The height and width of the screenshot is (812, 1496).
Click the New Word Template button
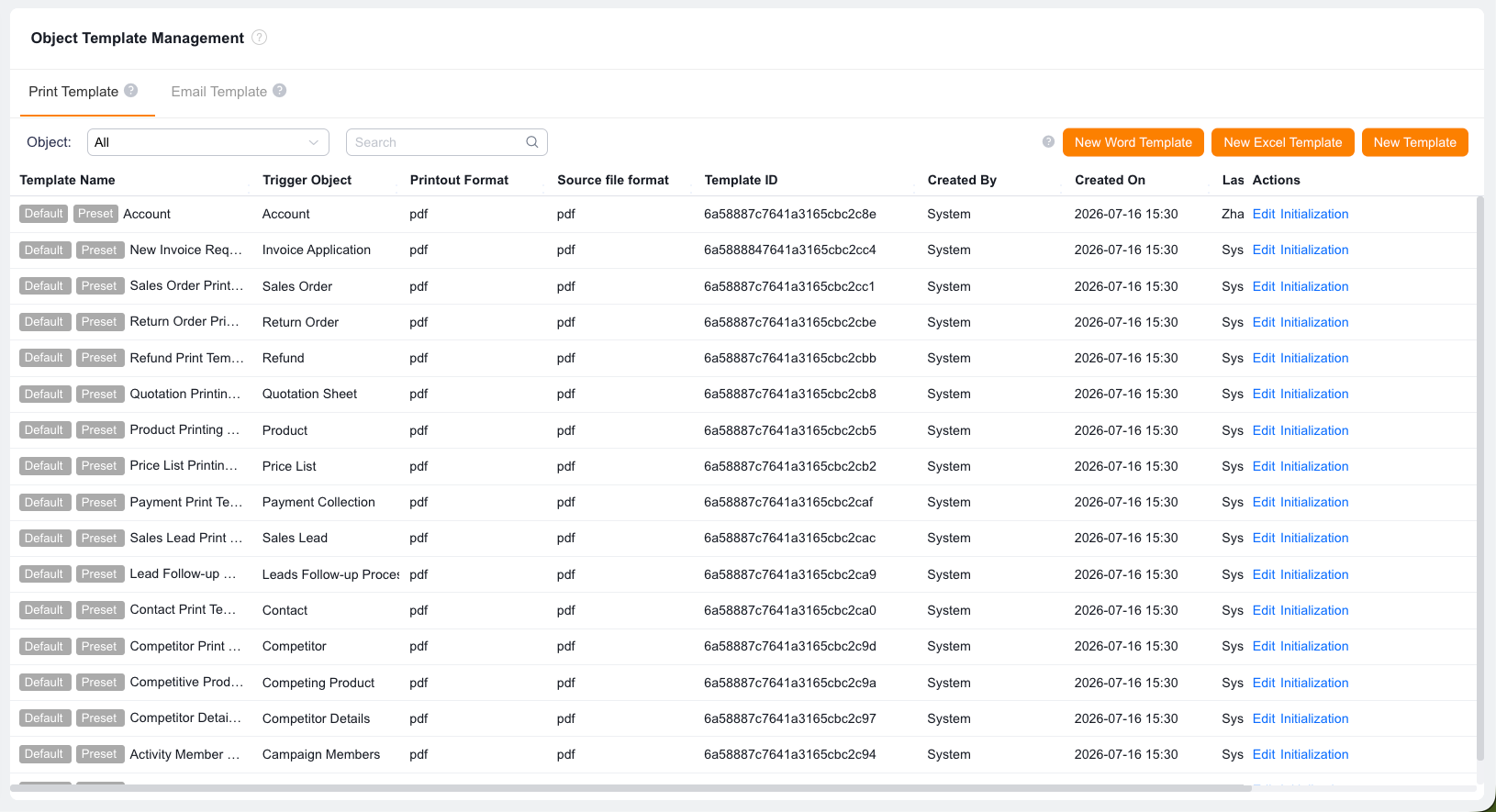click(x=1133, y=142)
